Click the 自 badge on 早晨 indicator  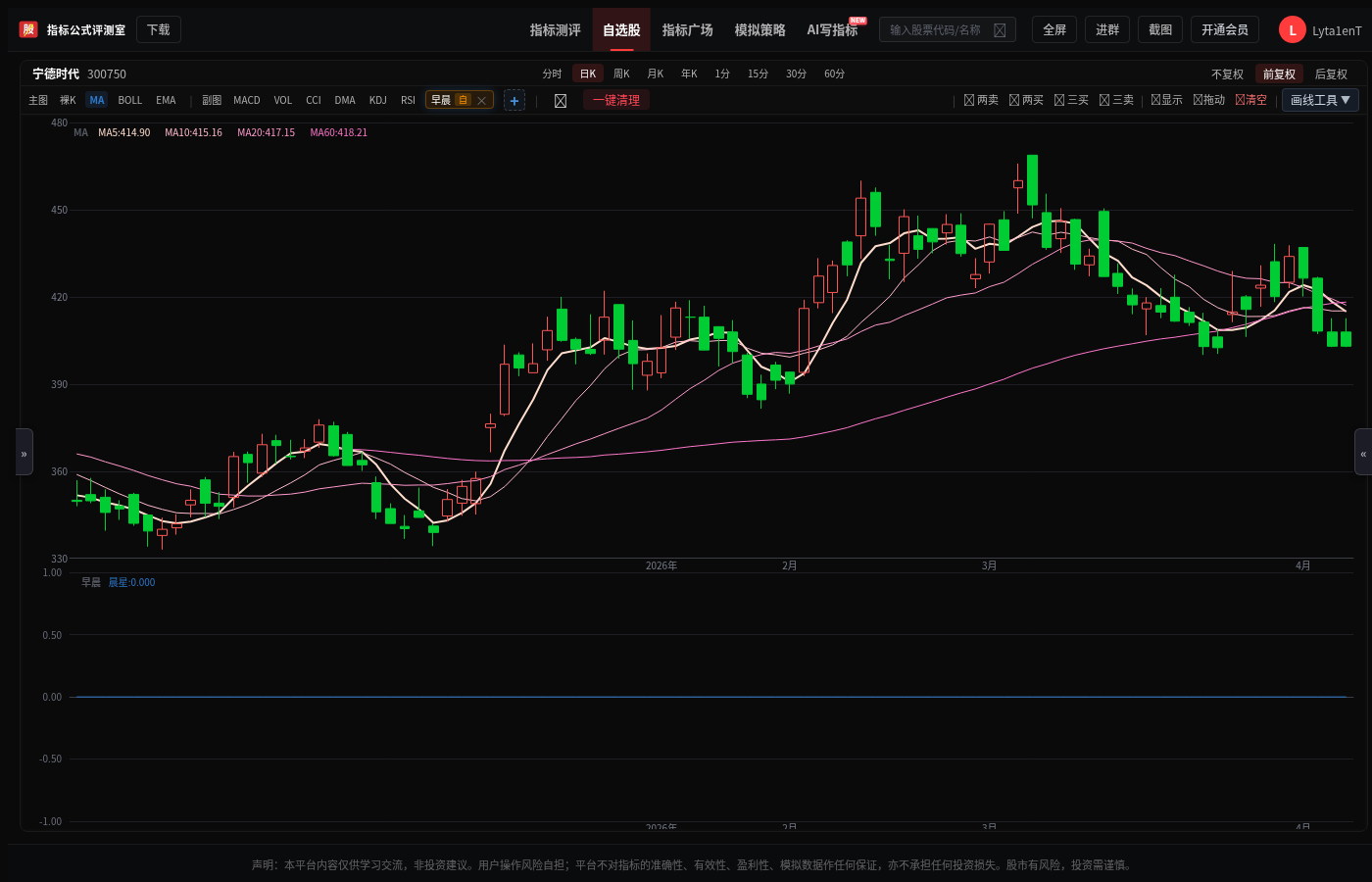point(463,100)
